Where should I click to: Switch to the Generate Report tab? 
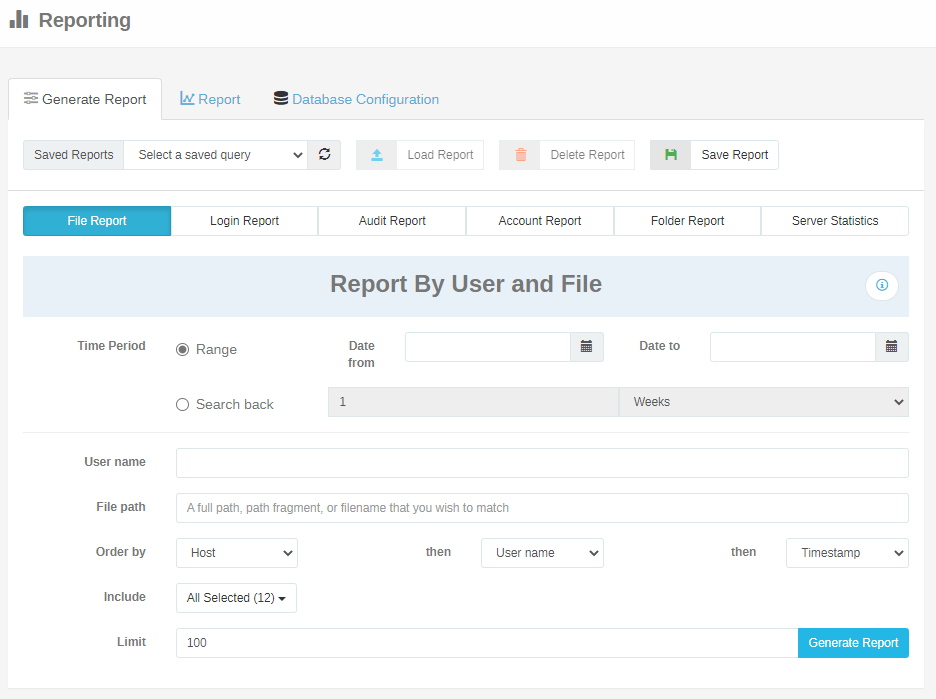pyautogui.click(x=85, y=99)
